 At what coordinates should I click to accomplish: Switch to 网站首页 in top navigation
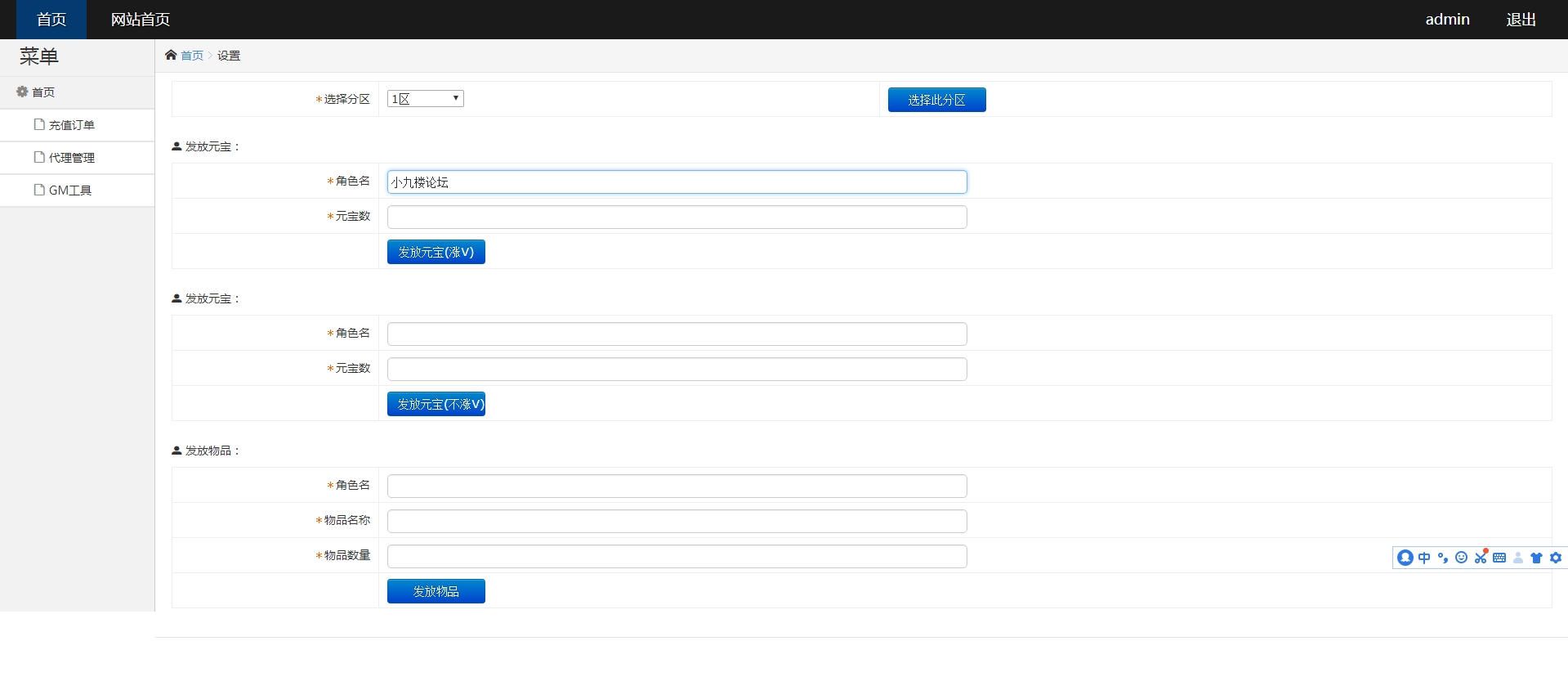point(141,20)
